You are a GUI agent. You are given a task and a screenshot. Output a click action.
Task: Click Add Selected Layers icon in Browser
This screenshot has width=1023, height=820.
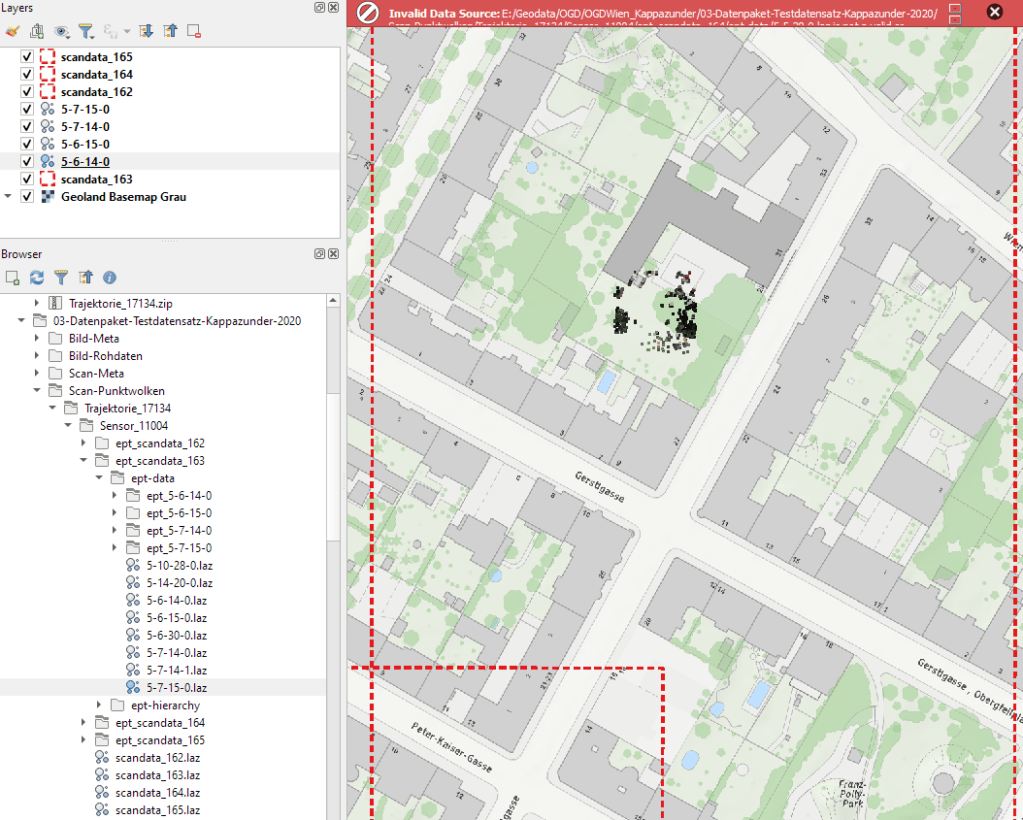click(12, 277)
